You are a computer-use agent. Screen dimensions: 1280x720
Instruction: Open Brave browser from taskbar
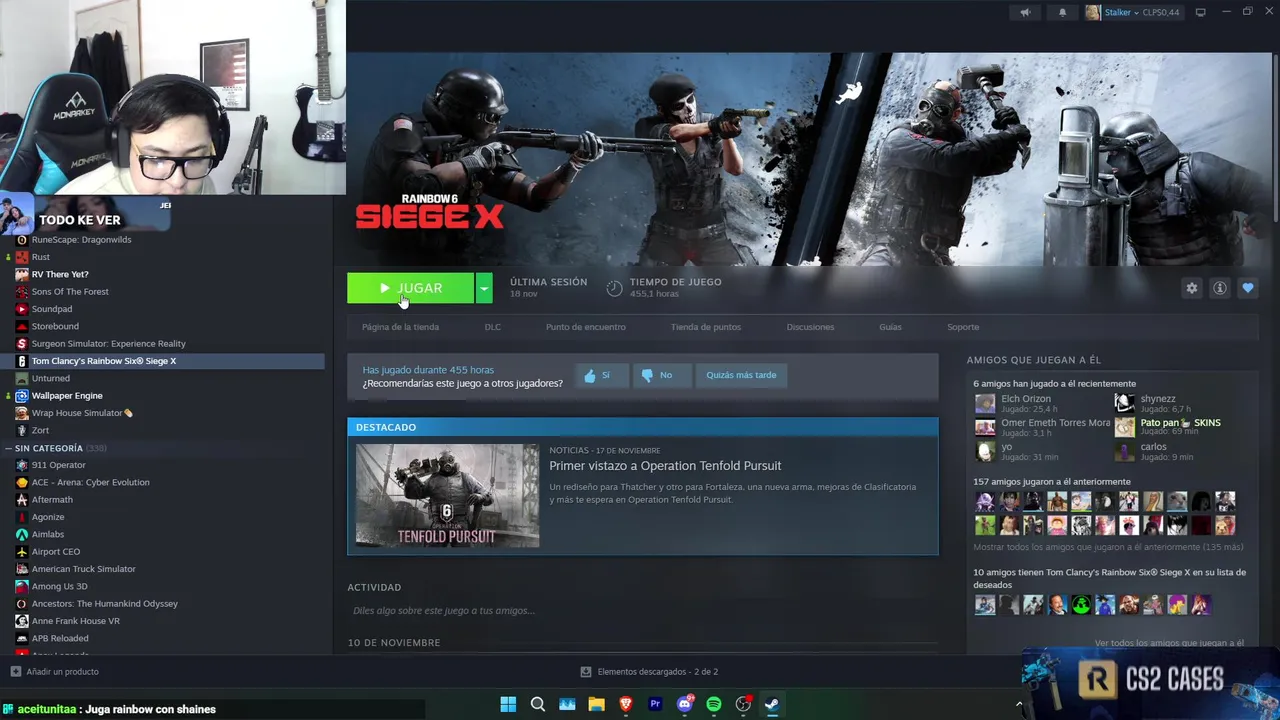pos(626,704)
